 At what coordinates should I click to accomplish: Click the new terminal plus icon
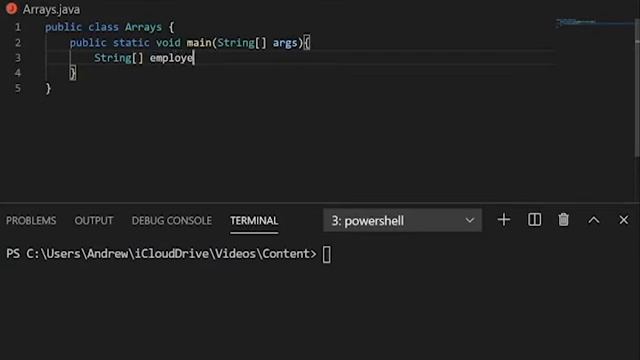tap(504, 220)
